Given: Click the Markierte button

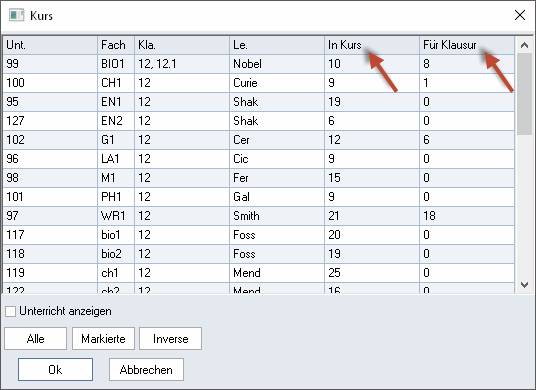Looking at the screenshot, I should pos(103,339).
